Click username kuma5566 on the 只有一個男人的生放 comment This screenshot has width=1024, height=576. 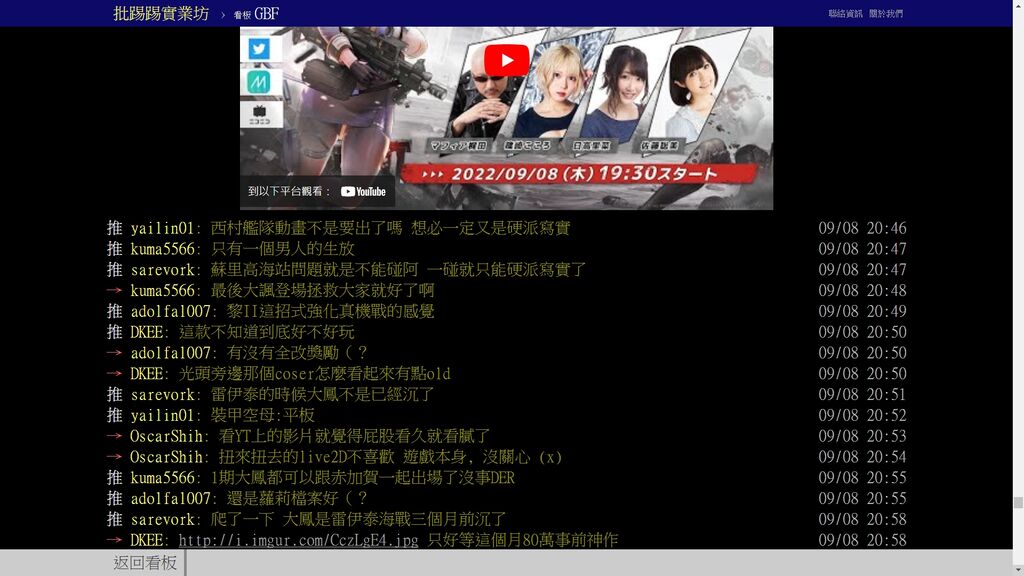tap(162, 249)
